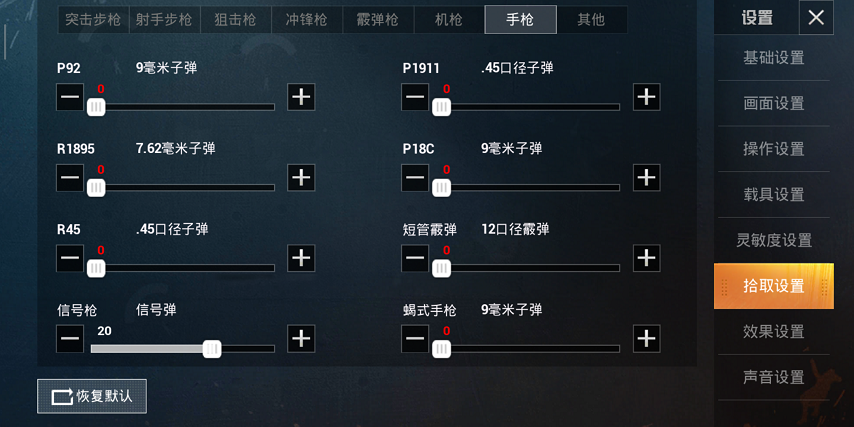Screen dimensions: 854x427
Task: Close the 设置 panel with X
Action: tap(816, 17)
